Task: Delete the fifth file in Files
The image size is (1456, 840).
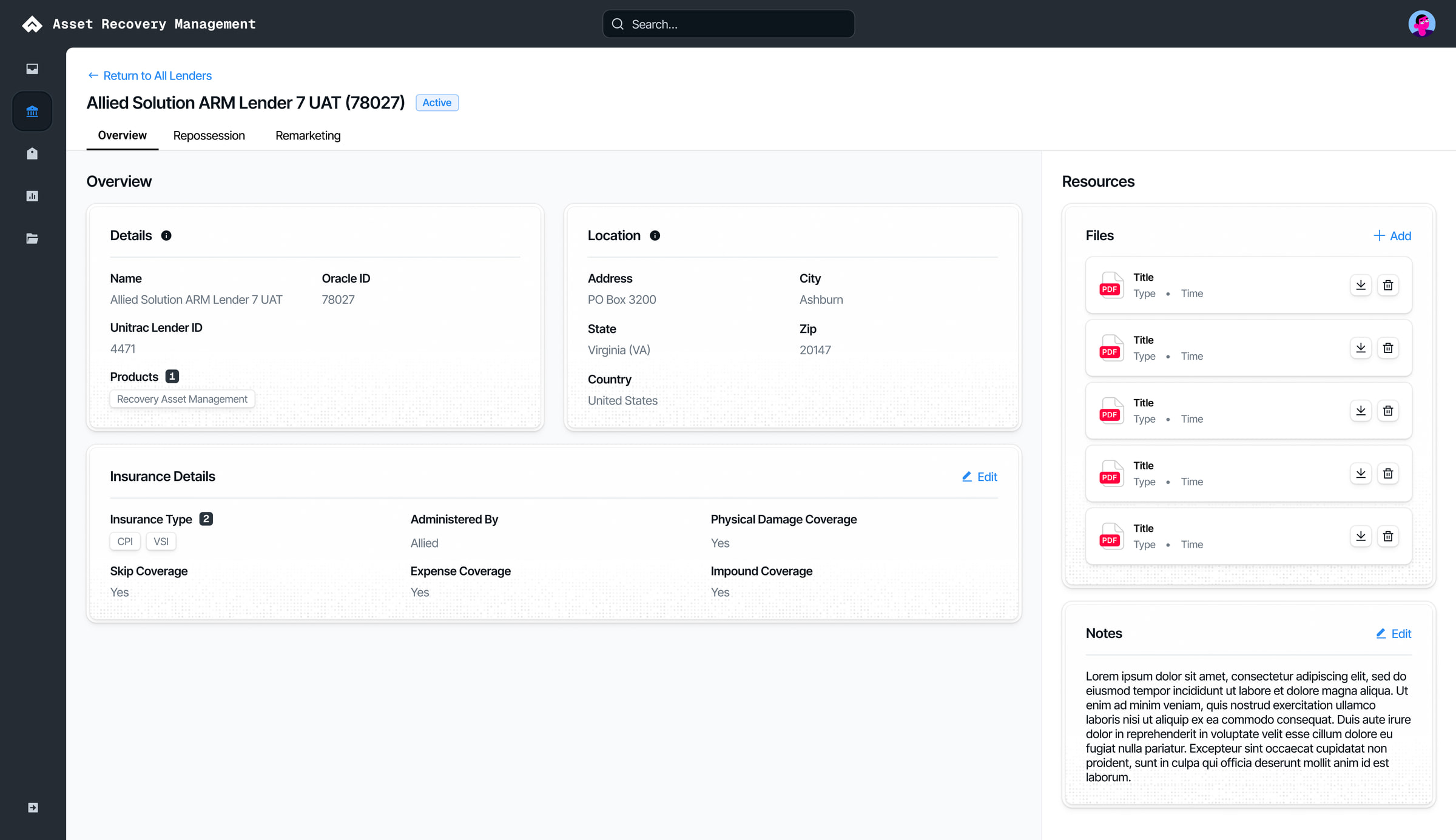Action: 1388,536
